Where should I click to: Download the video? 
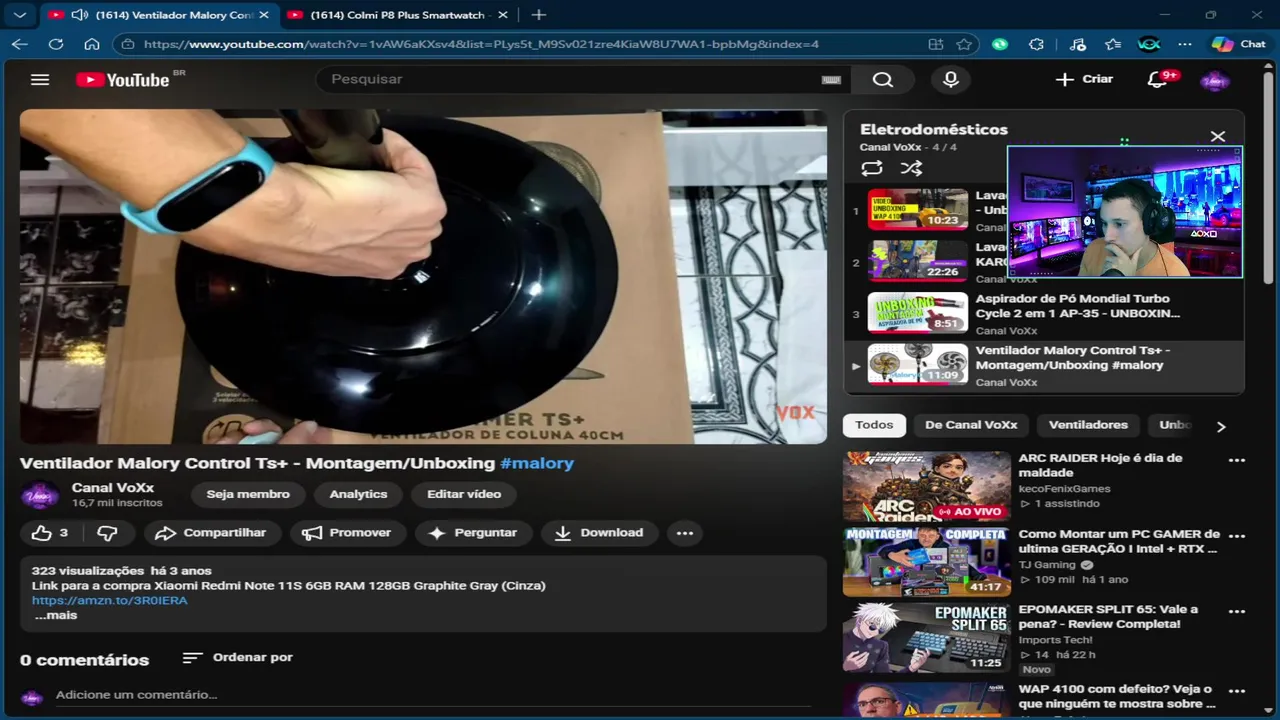599,533
